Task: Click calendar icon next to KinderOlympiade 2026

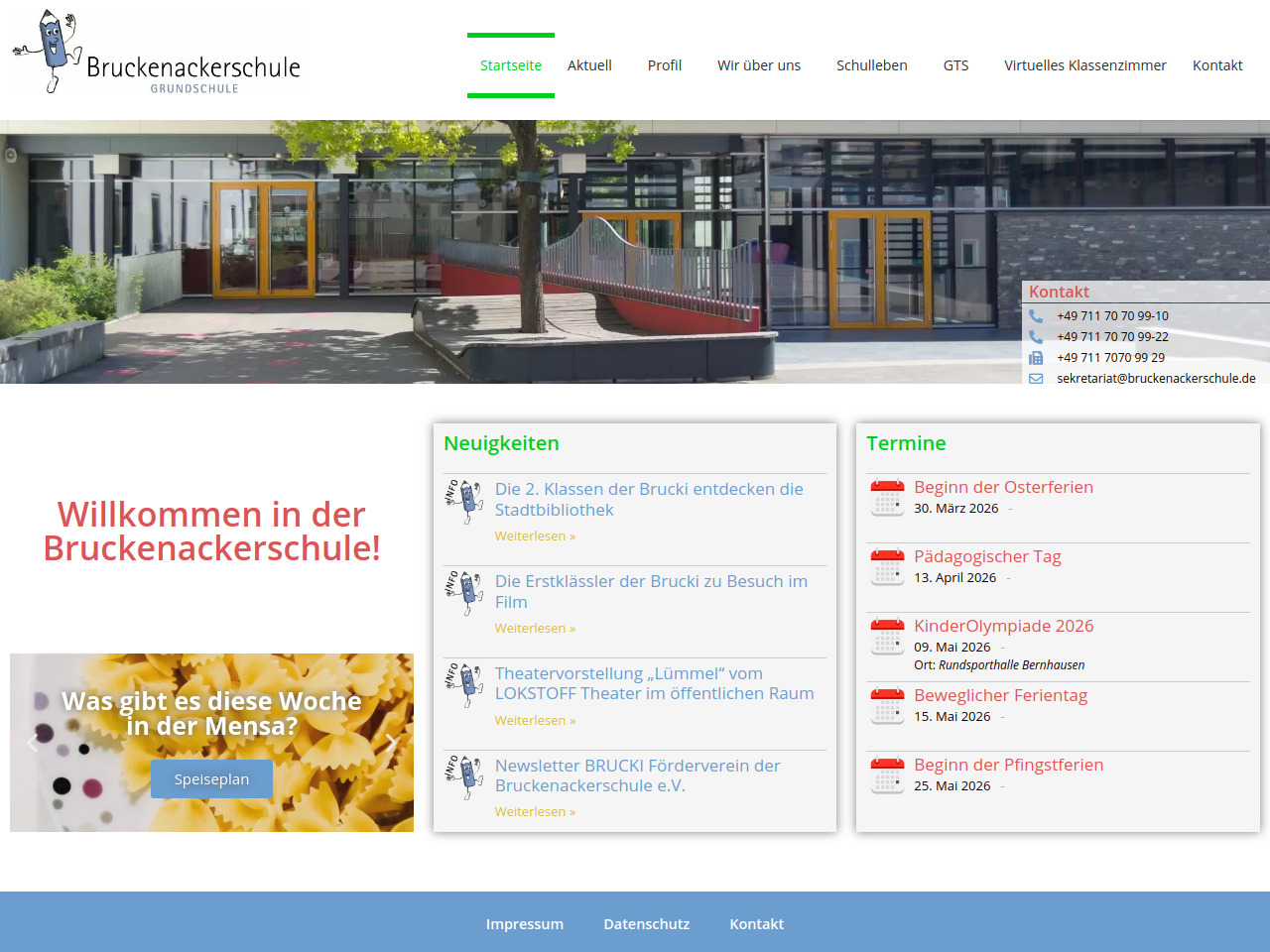Action: [x=887, y=637]
